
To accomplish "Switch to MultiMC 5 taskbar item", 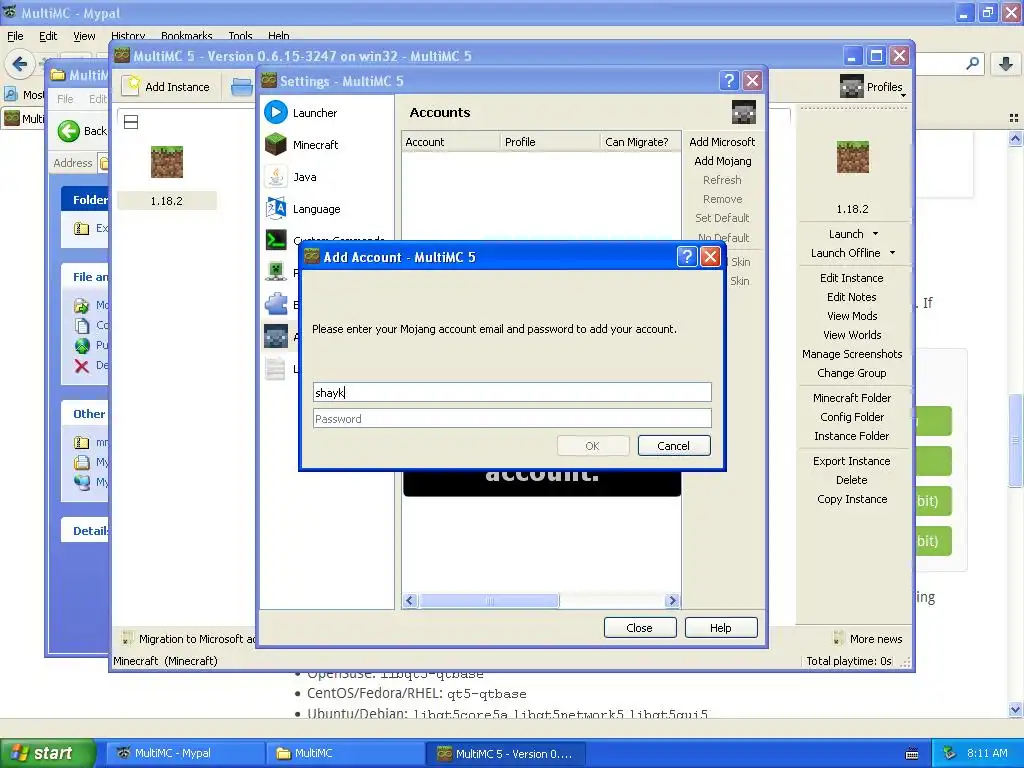I will (505, 754).
